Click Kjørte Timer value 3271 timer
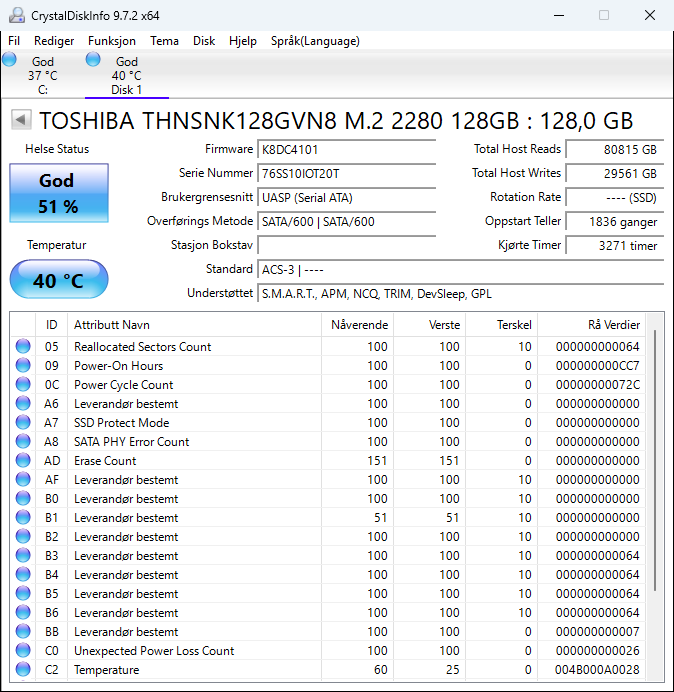Screen dimensions: 674x692 point(614,245)
